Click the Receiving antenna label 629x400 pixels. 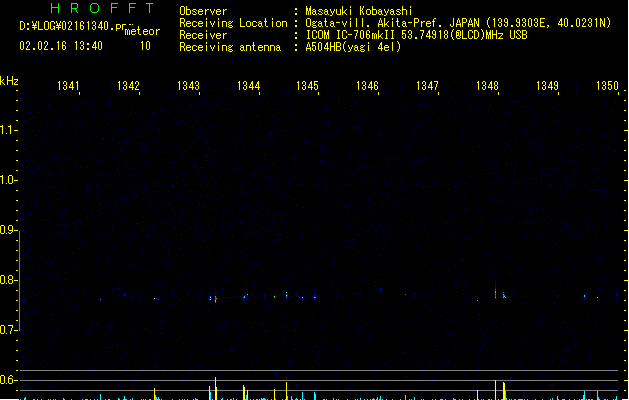coord(230,47)
